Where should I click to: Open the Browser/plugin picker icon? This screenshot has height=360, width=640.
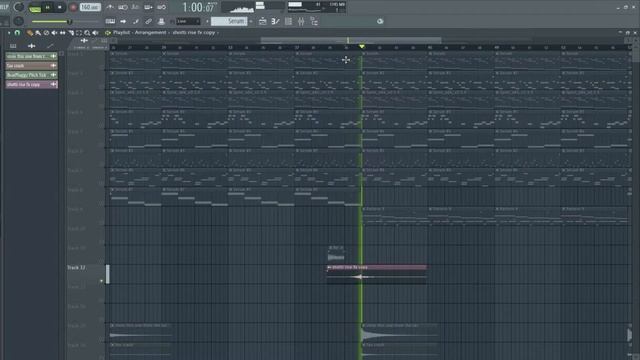tap(314, 21)
